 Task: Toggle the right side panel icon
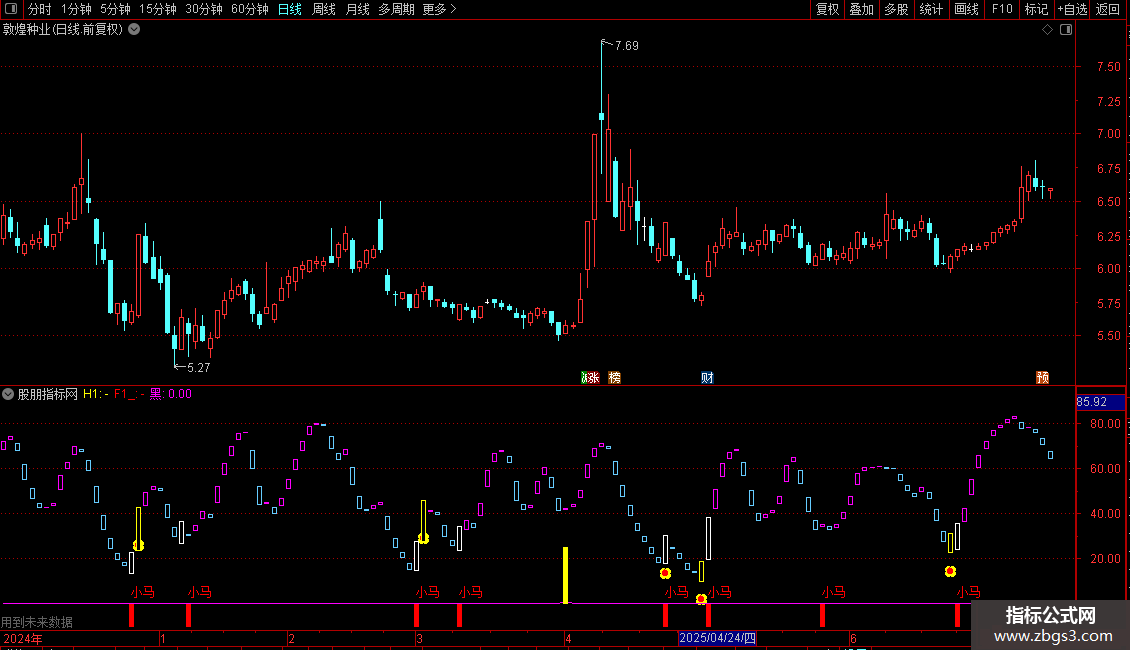pyautogui.click(x=1066, y=30)
